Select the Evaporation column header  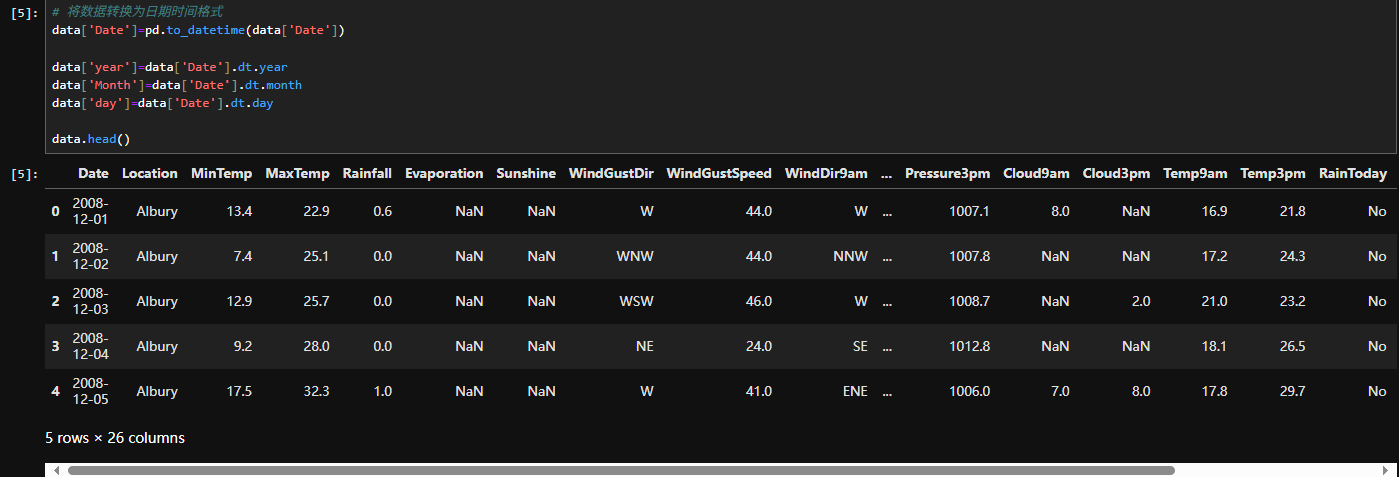444,173
